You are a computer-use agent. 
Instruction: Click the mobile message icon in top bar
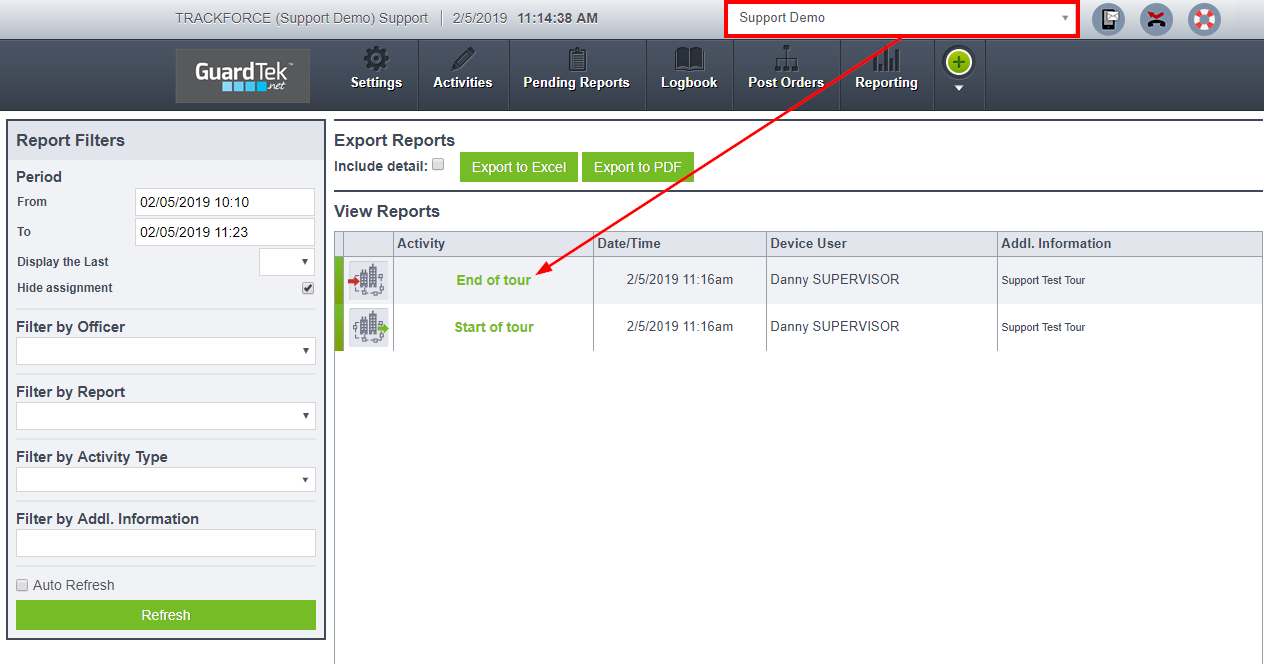(x=1108, y=19)
